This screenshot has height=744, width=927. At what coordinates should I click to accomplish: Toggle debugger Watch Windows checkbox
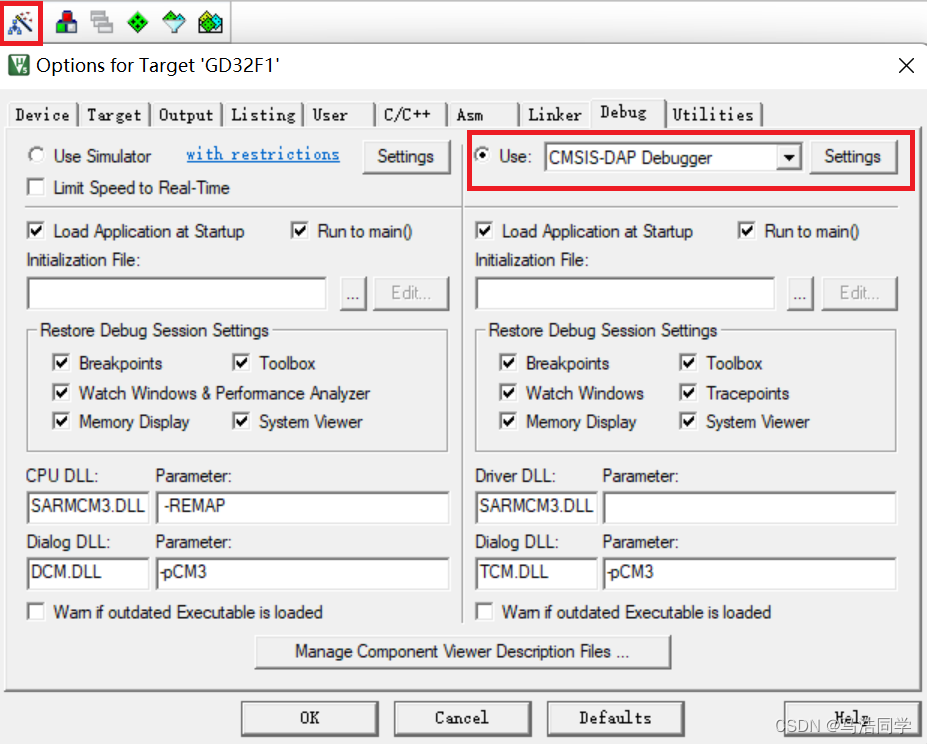pyautogui.click(x=508, y=393)
